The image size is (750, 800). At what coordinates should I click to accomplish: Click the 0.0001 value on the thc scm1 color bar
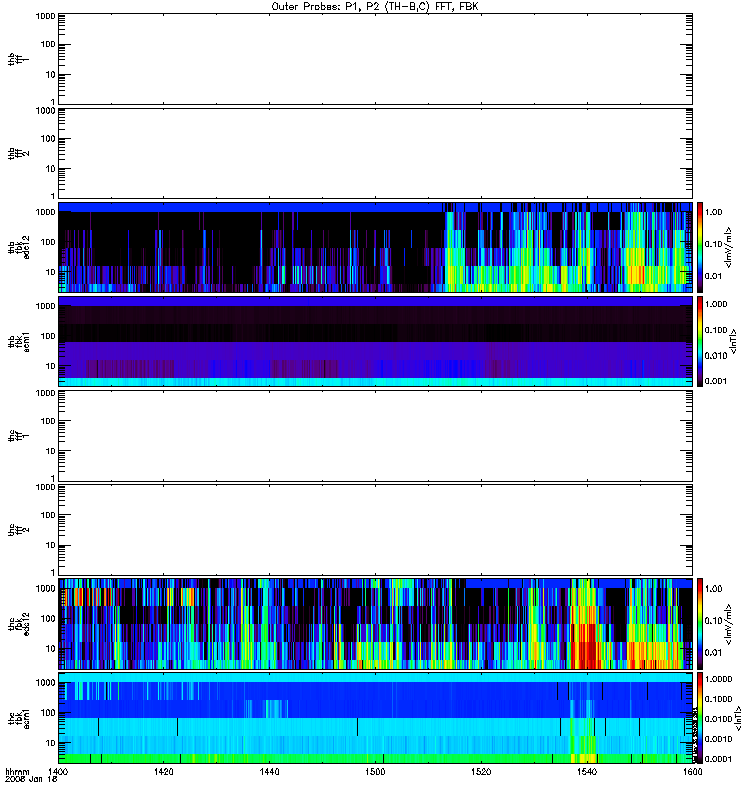pyautogui.click(x=718, y=759)
